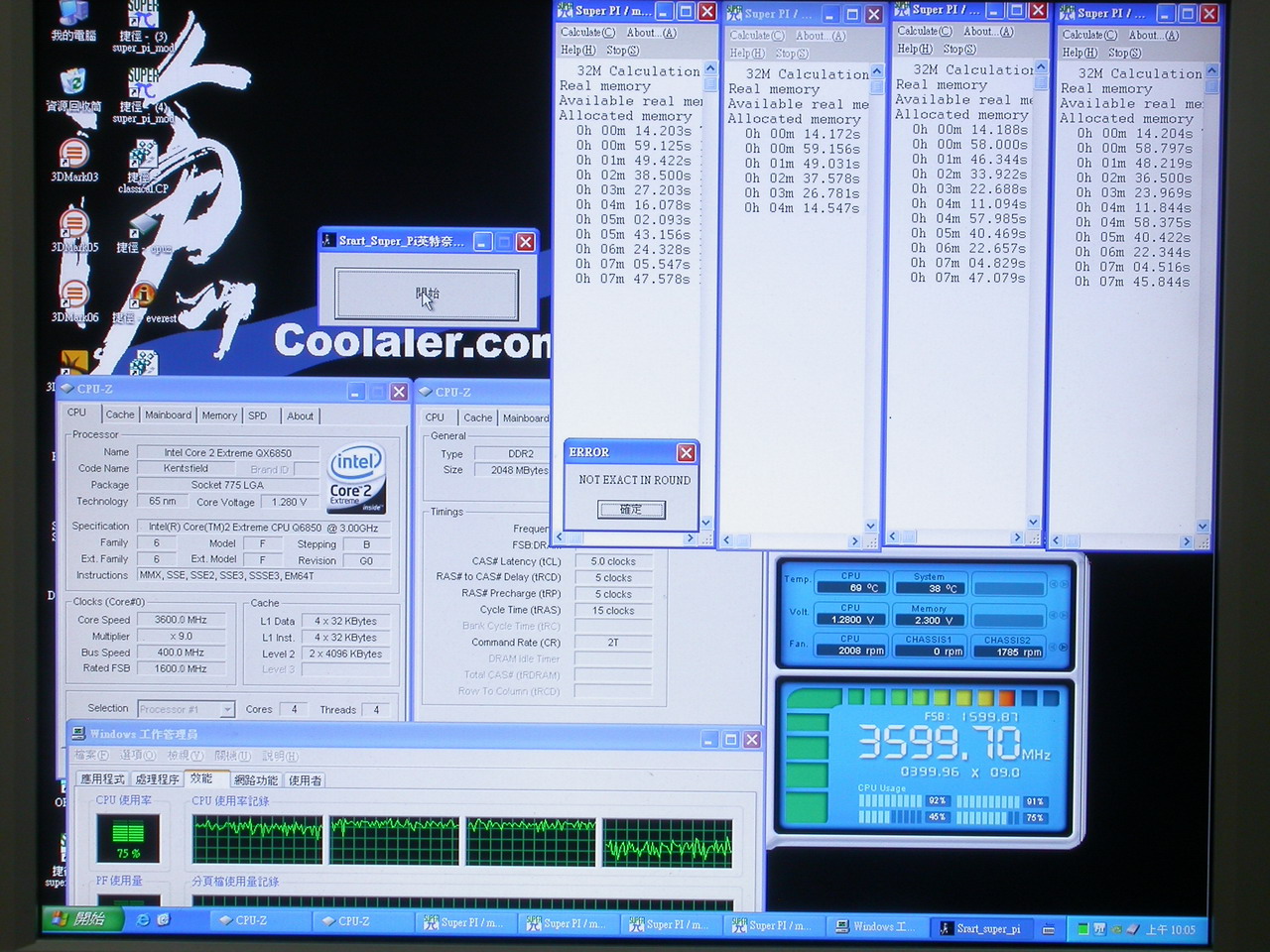Launch the 3DMark06 desktop shortcut
Viewport: 1270px width, 952px height.
(x=74, y=299)
